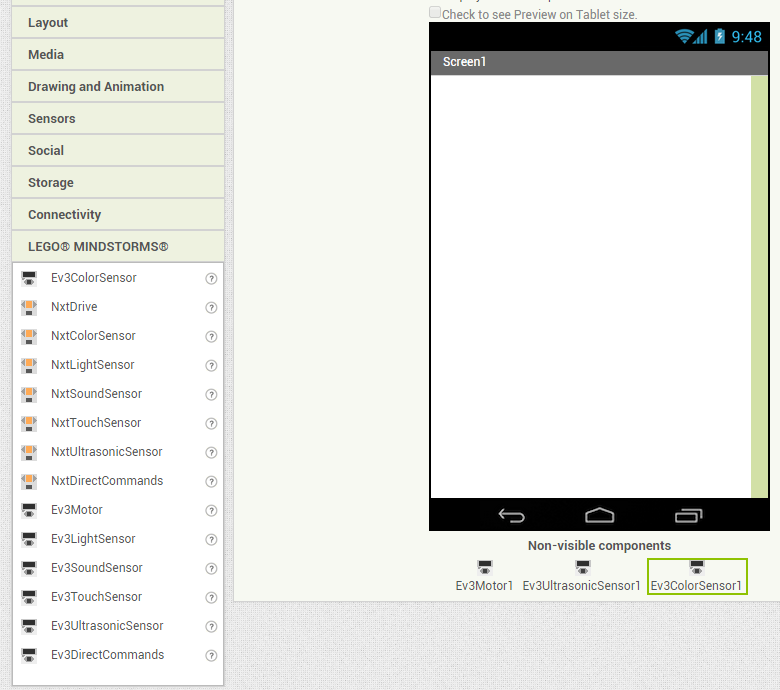
Task: Select NxtUltrasonicSensor from the palette
Action: [106, 452]
